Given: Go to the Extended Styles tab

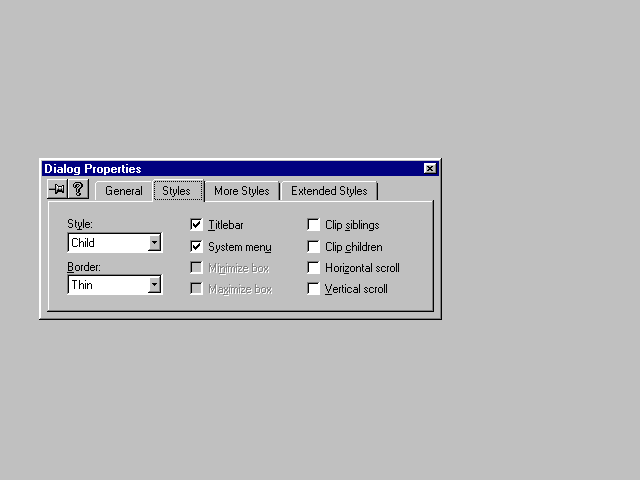Looking at the screenshot, I should coord(328,191).
